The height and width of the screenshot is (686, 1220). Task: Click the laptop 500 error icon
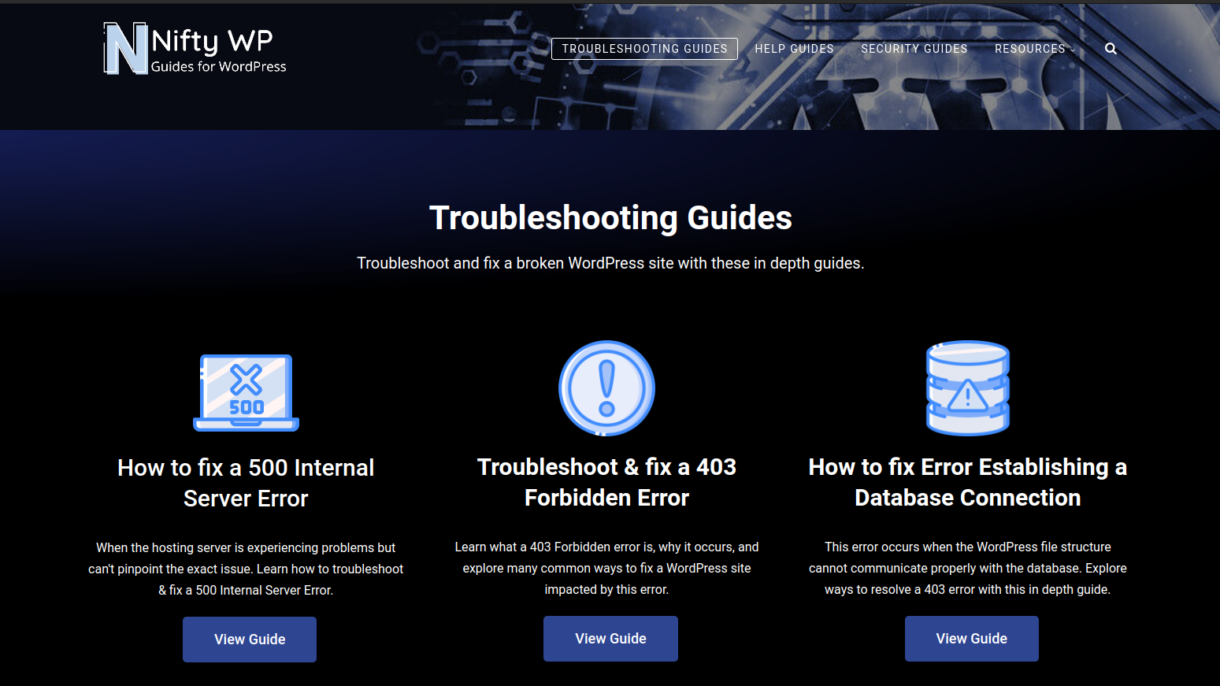pyautogui.click(x=246, y=392)
